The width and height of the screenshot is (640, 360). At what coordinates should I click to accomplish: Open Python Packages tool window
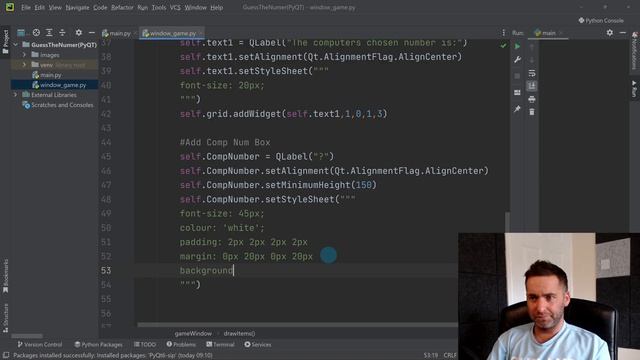point(98,344)
